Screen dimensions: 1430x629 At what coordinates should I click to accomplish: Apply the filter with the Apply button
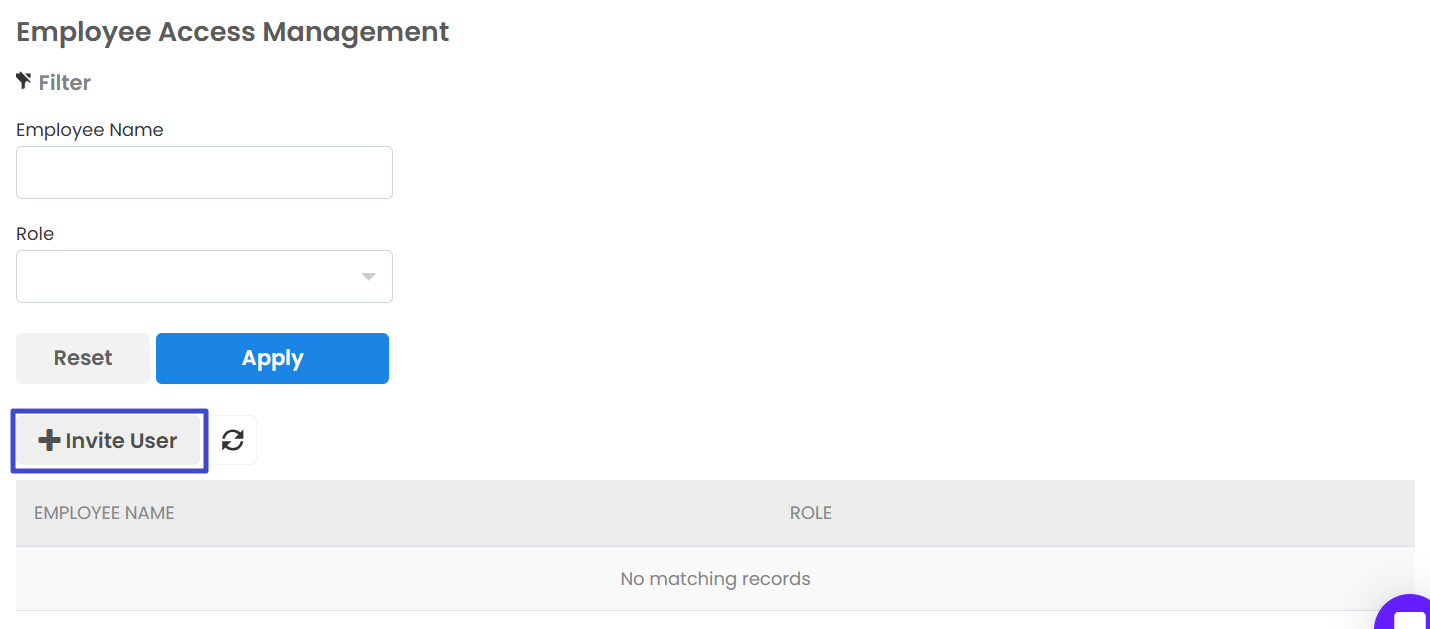(x=272, y=358)
